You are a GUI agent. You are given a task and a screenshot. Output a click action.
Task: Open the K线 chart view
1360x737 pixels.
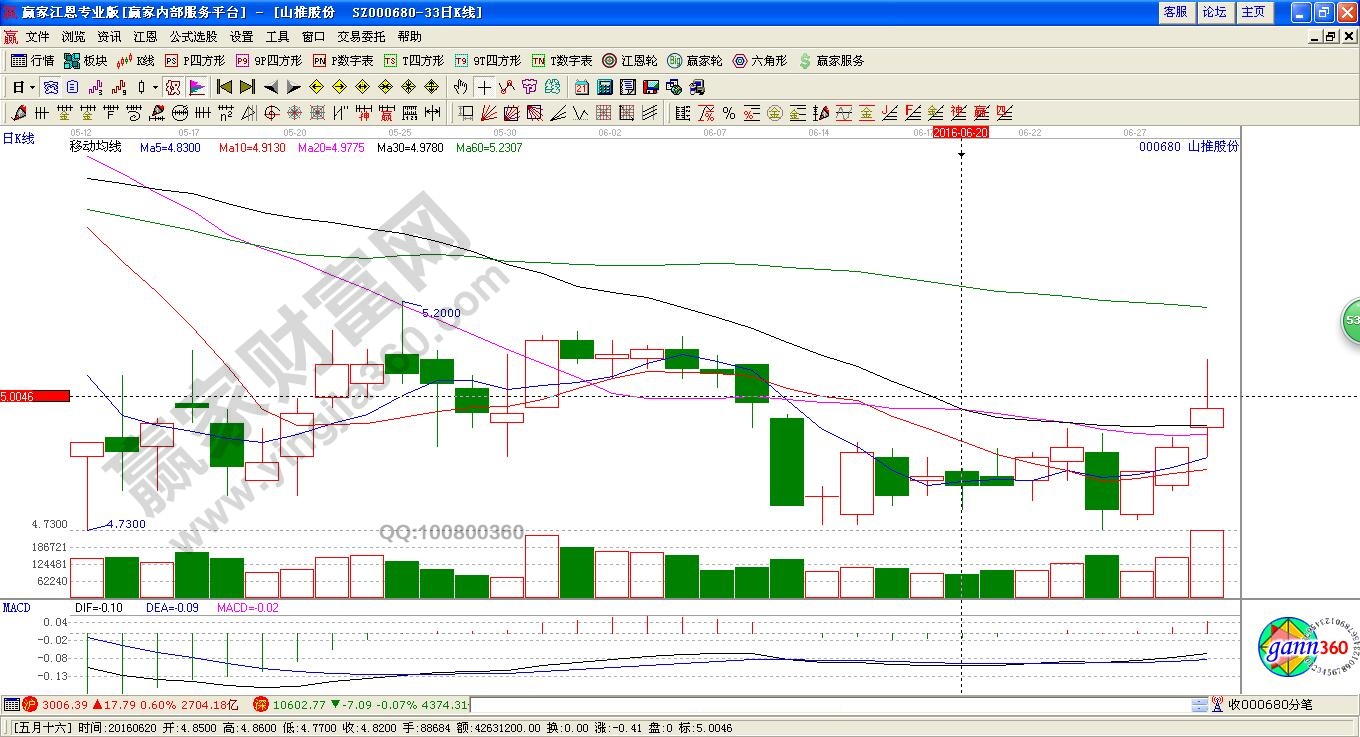(136, 61)
